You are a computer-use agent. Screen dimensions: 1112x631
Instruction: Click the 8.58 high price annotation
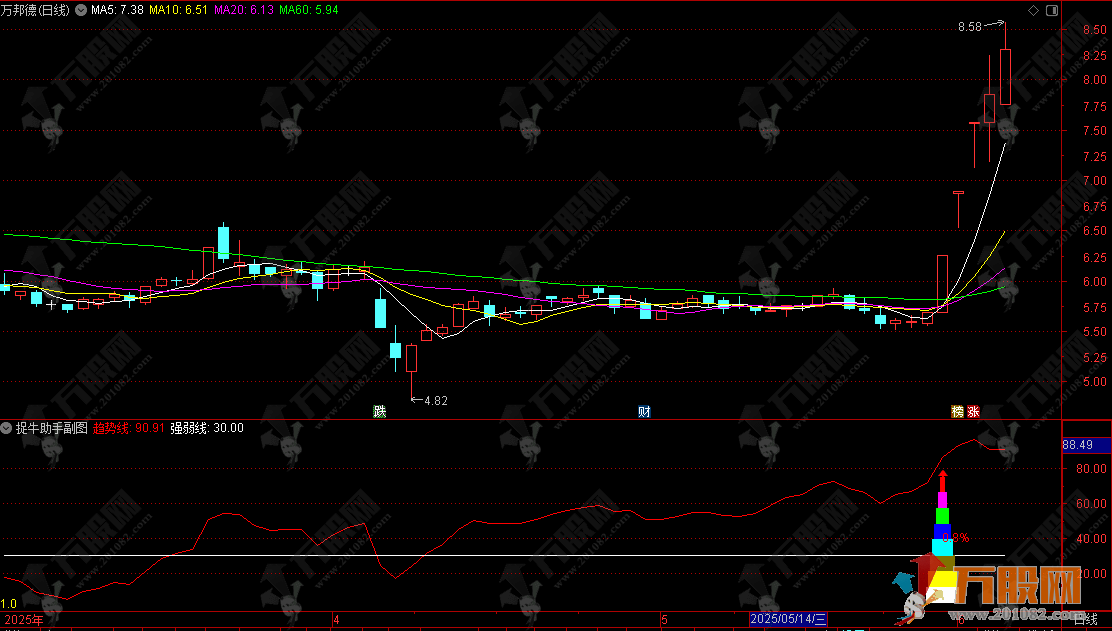969,27
